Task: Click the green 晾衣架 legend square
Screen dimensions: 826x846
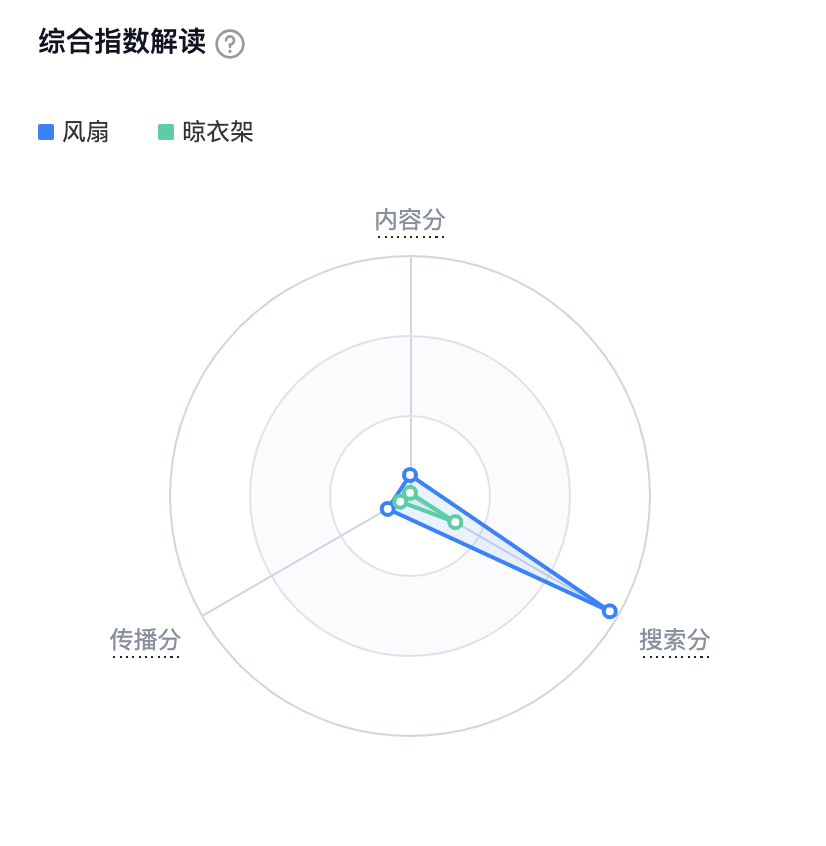Action: coord(166,132)
